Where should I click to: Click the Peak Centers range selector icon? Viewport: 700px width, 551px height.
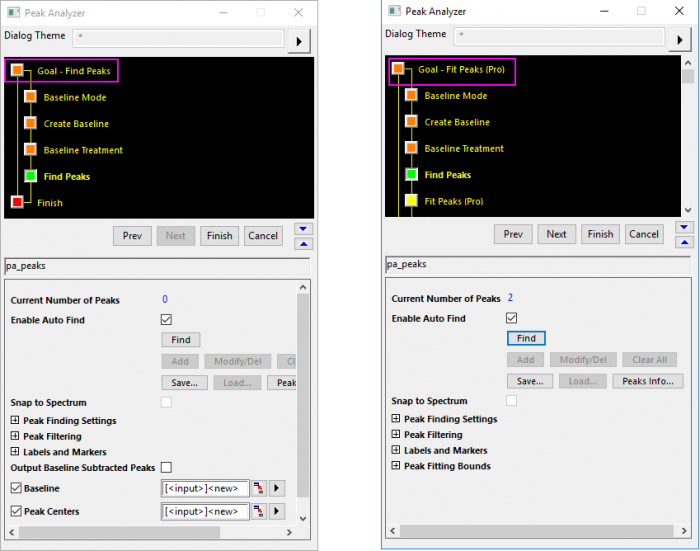(259, 511)
